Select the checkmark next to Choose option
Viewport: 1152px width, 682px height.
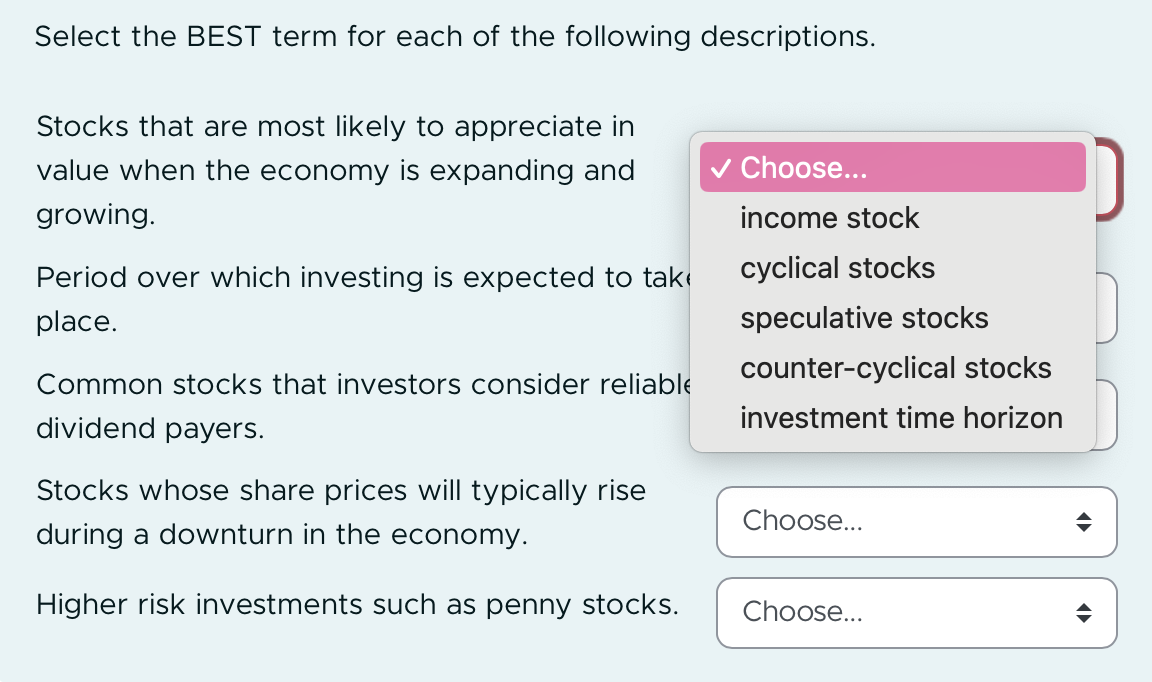(720, 168)
